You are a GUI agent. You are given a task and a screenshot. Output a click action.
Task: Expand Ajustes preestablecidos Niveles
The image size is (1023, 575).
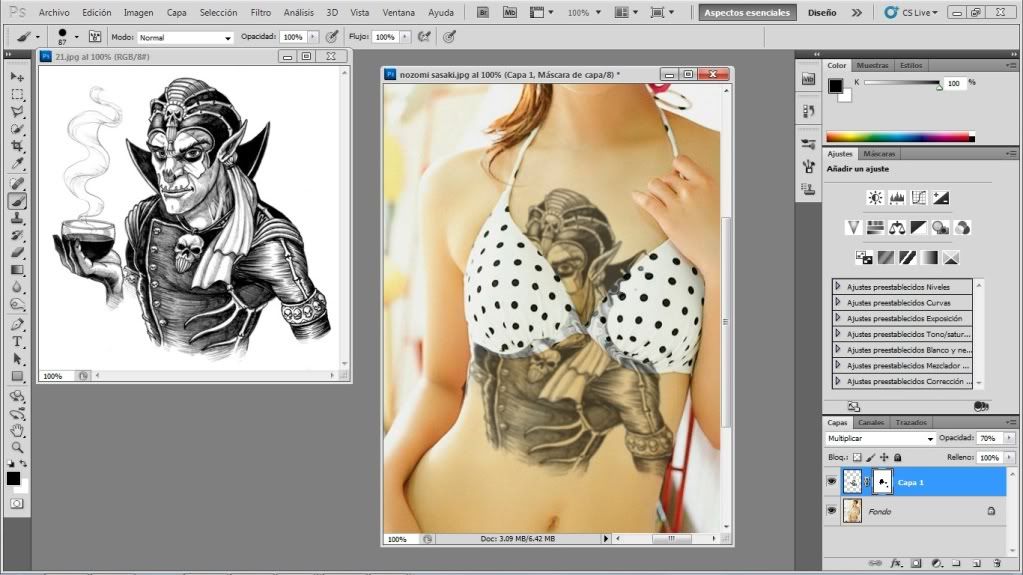pyautogui.click(x=838, y=287)
